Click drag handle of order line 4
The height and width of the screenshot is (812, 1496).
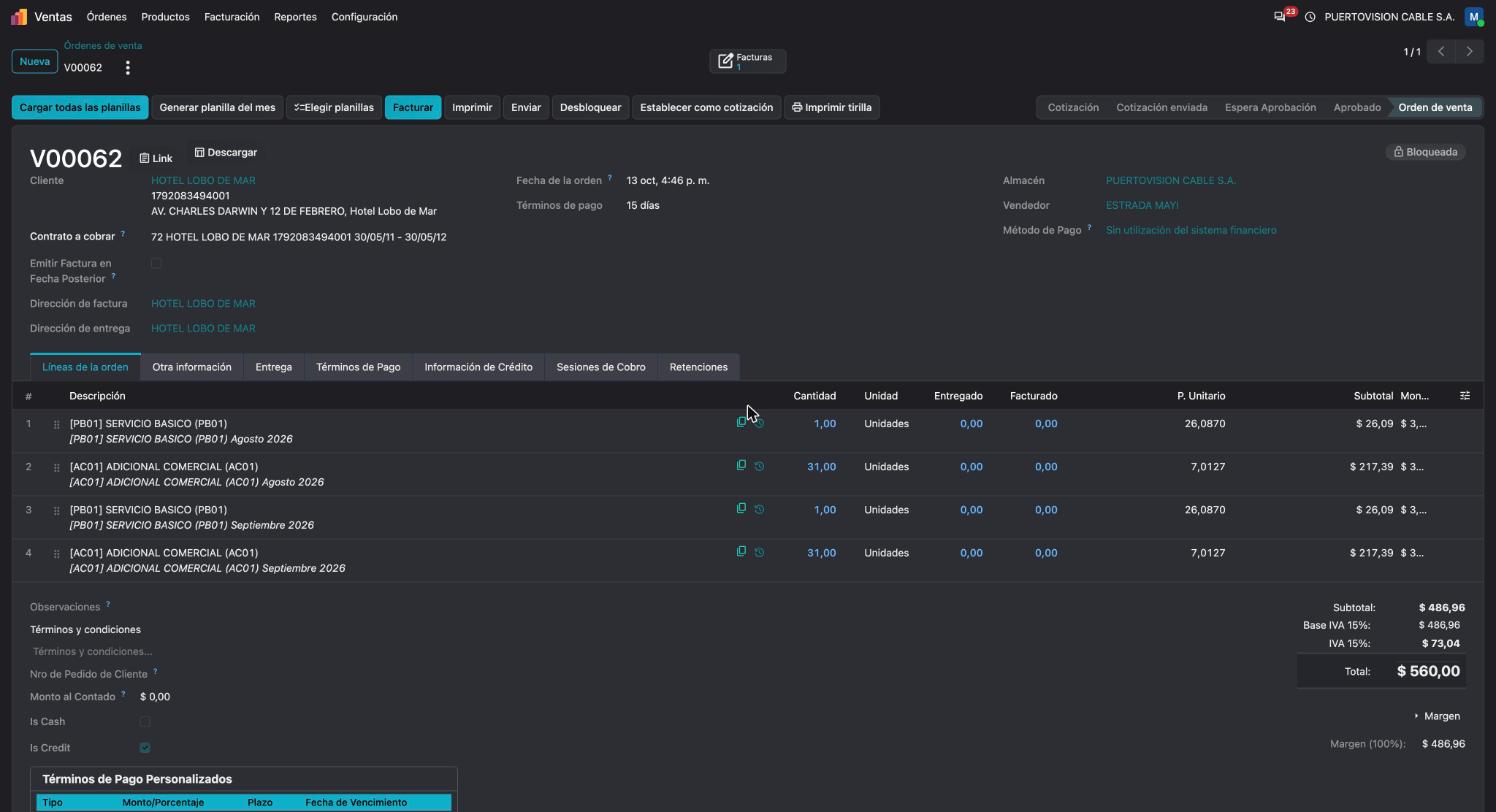[56, 553]
